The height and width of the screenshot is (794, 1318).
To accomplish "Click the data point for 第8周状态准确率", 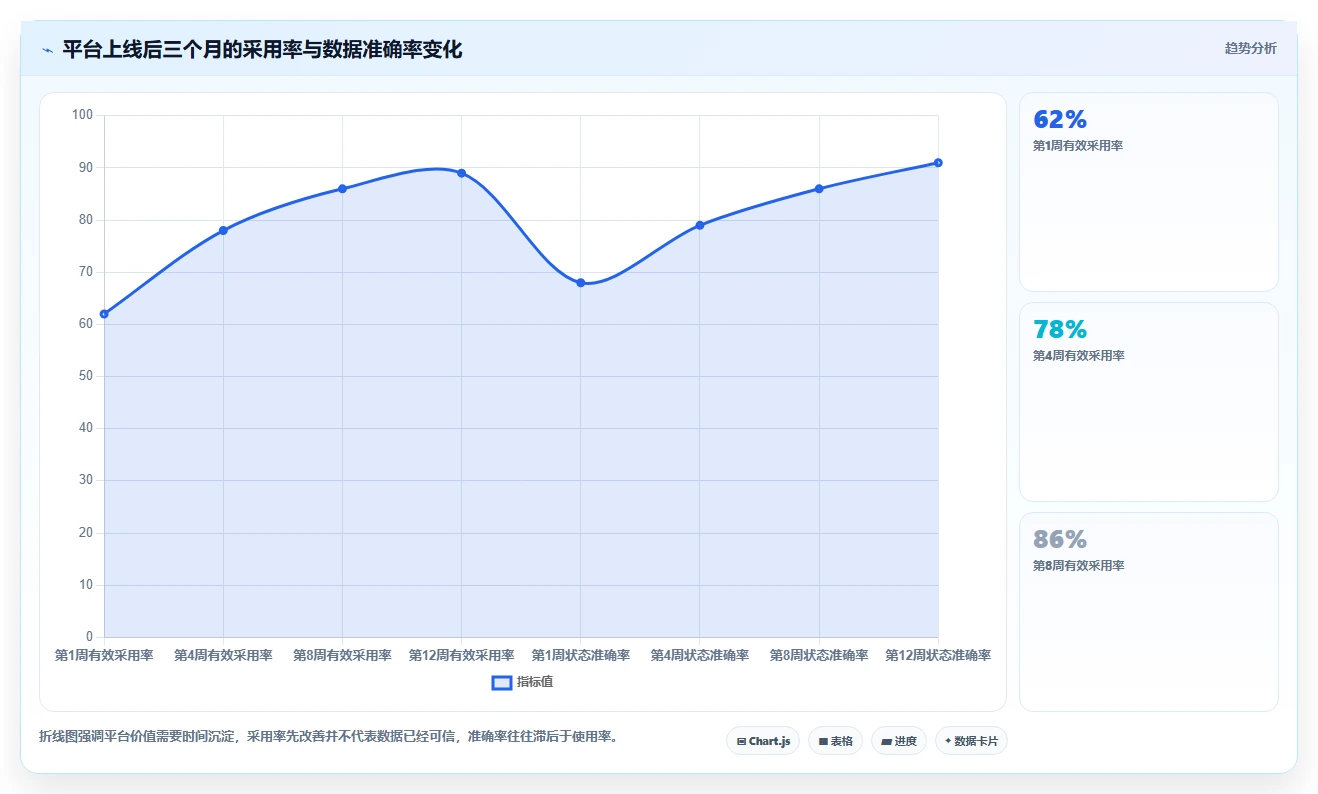I will click(819, 189).
